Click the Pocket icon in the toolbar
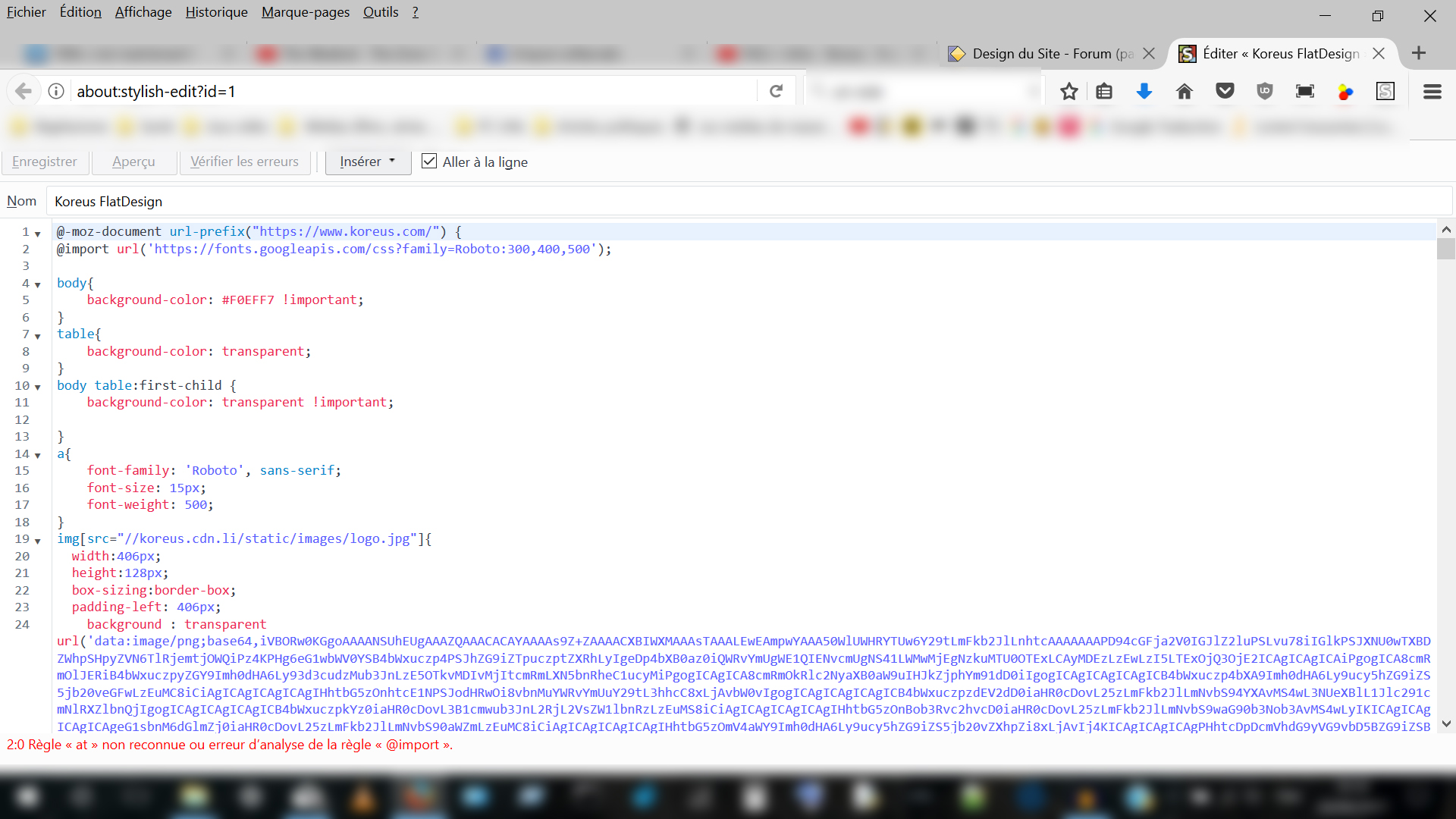Viewport: 1456px width, 819px height. tap(1225, 92)
